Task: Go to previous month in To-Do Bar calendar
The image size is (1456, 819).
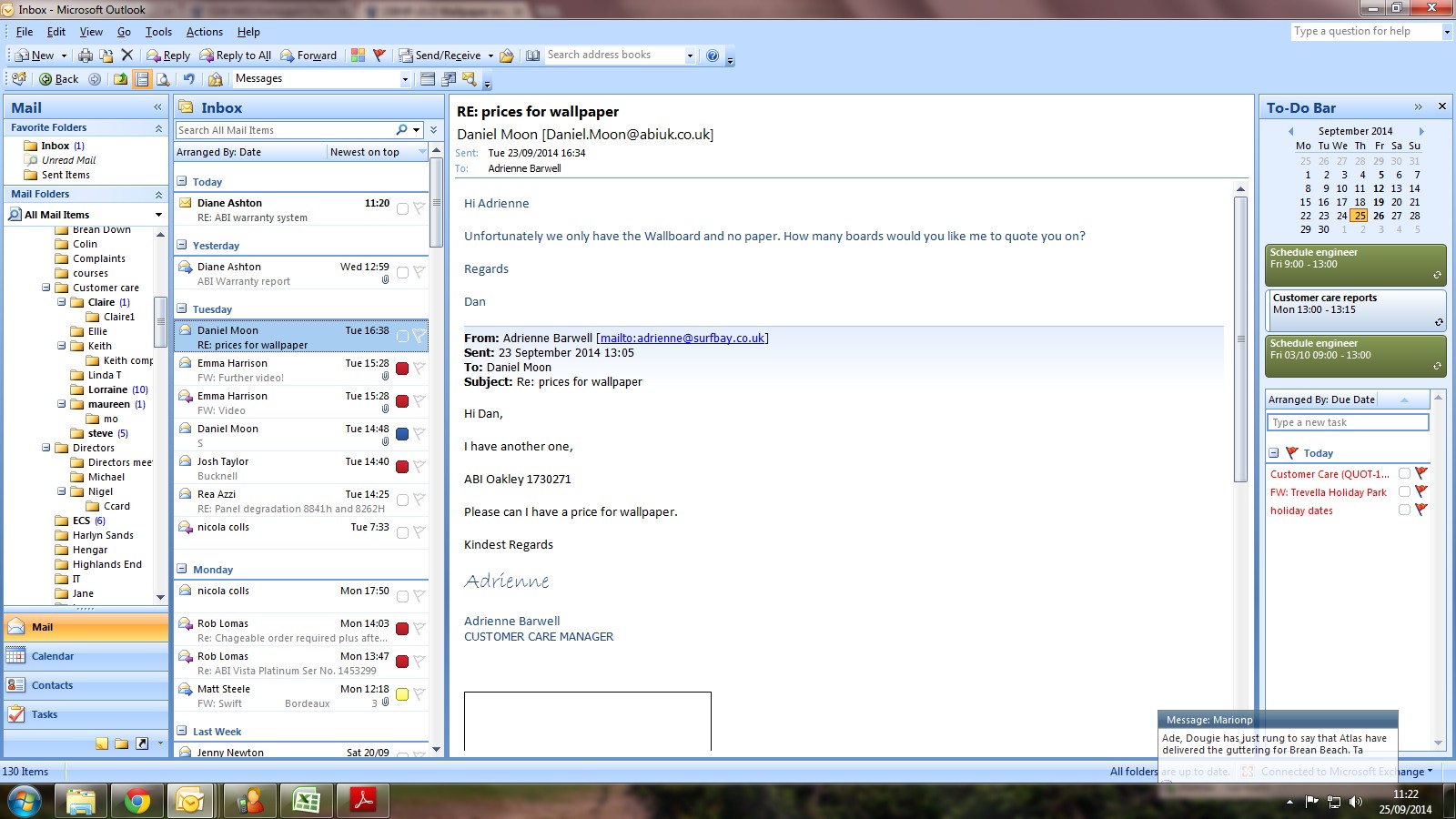Action: pos(1290,131)
